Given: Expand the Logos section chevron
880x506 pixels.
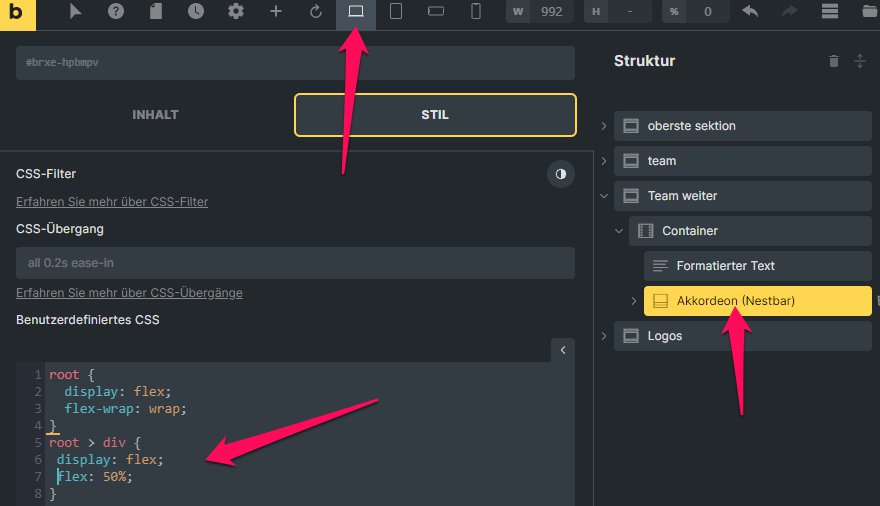Looking at the screenshot, I should (x=604, y=336).
